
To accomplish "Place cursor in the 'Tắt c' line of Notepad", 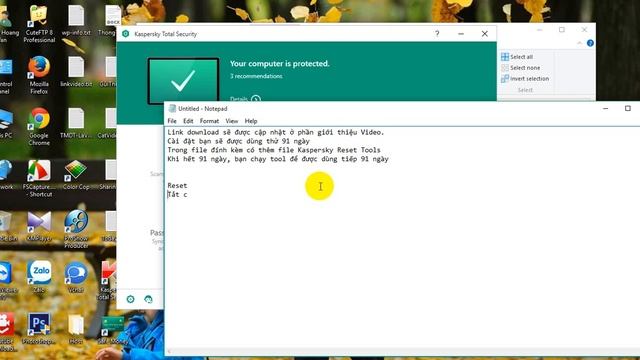I will [x=177, y=194].
